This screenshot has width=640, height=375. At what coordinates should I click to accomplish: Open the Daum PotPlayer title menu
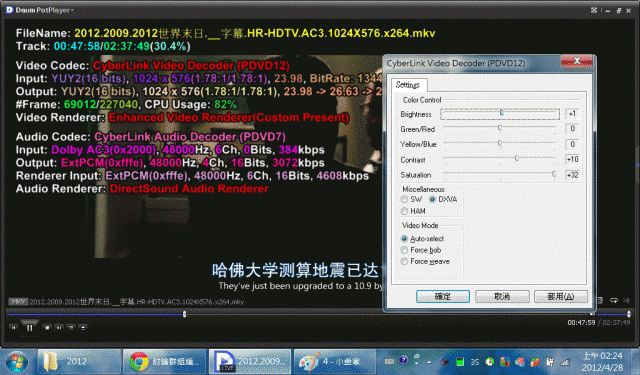coord(44,10)
